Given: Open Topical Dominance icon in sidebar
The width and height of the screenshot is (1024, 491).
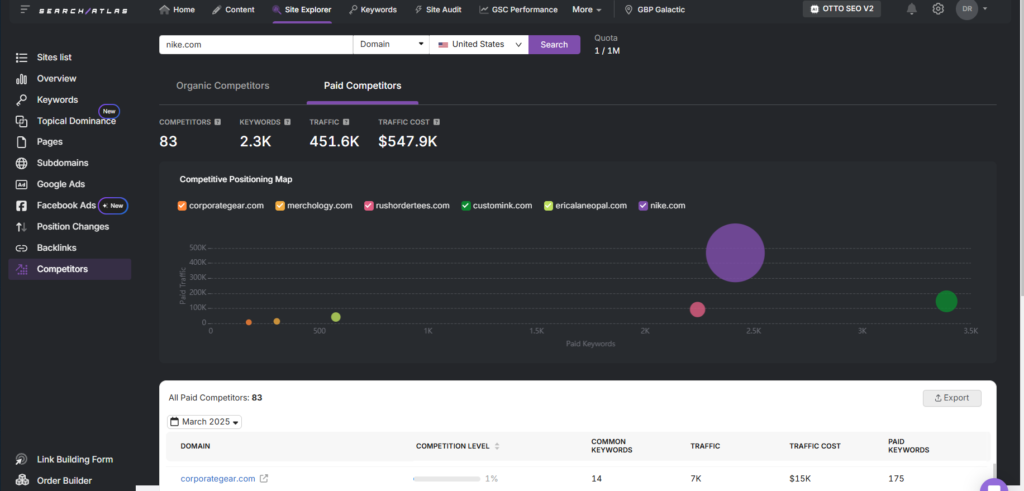Looking at the screenshot, I should [x=22, y=121].
